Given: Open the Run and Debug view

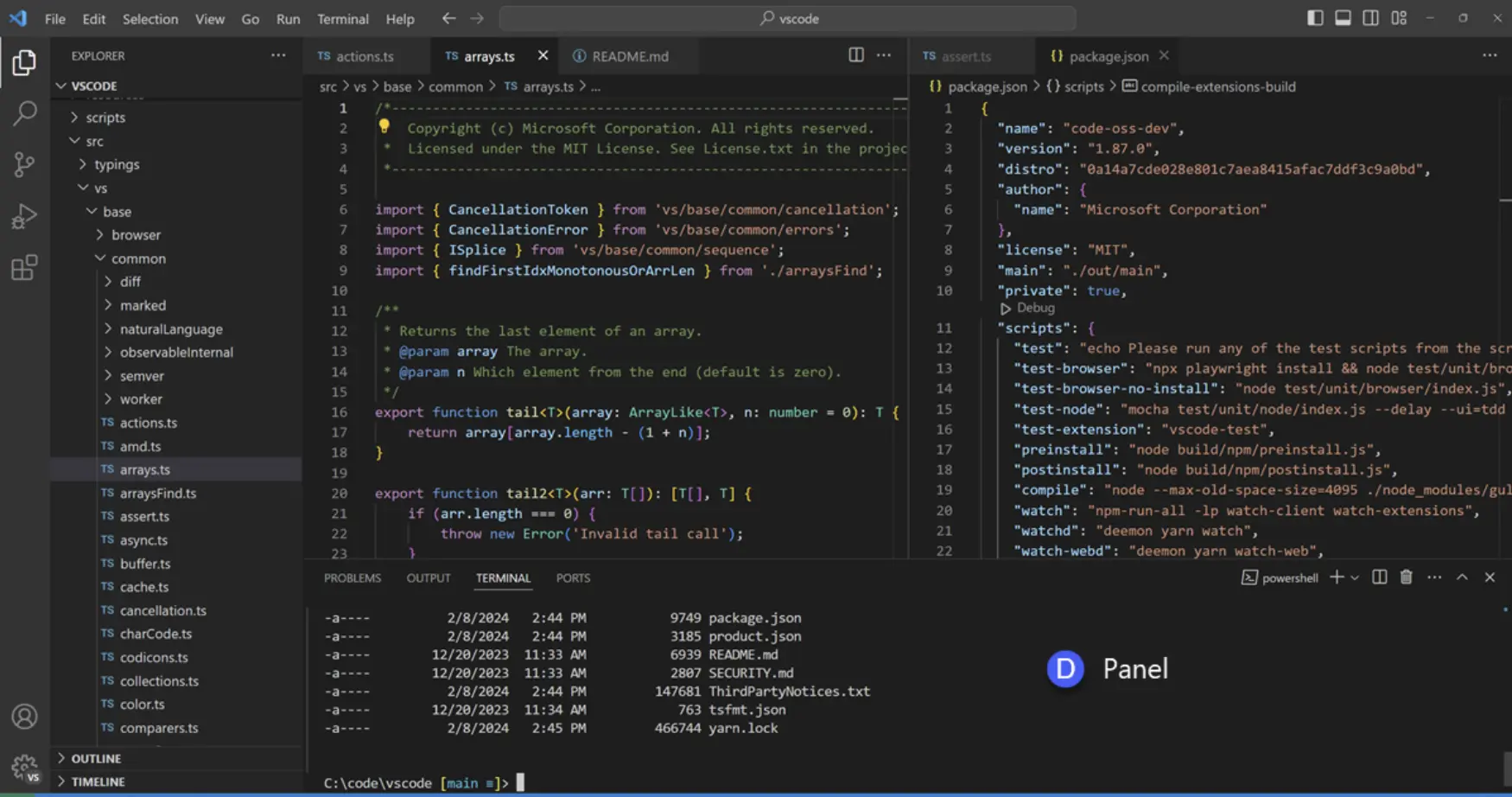Looking at the screenshot, I should point(25,215).
